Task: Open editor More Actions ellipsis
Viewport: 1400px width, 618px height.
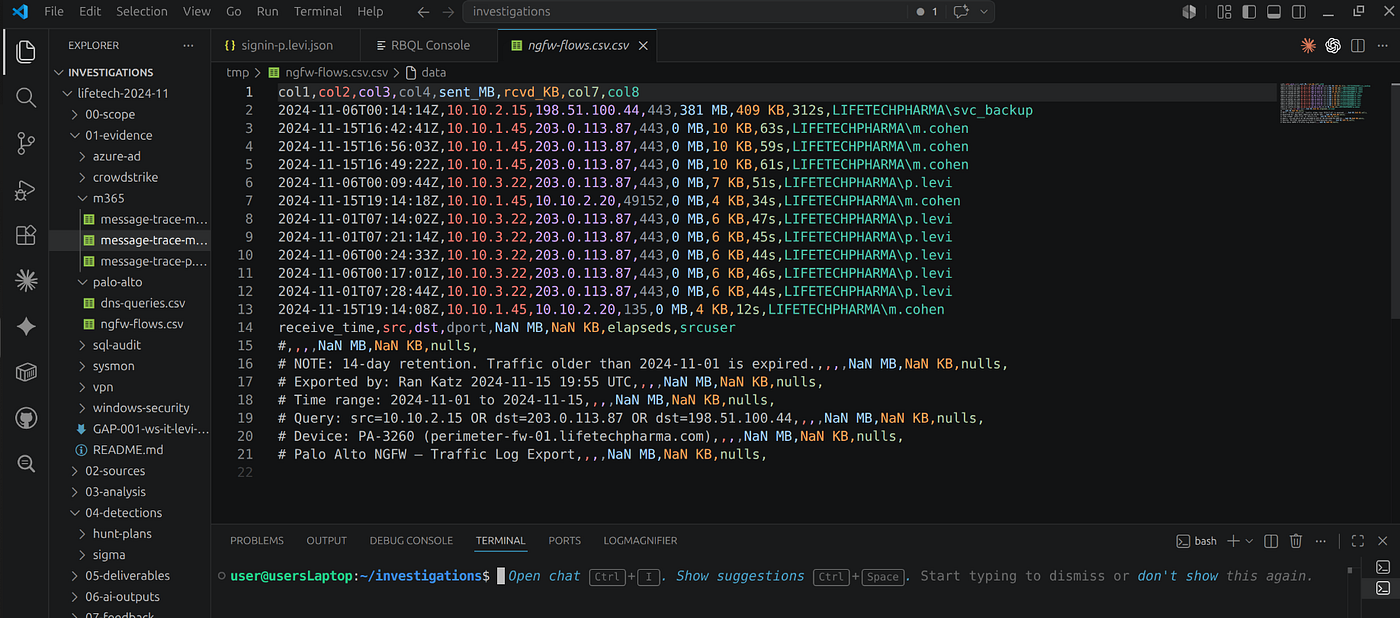Action: [x=1382, y=46]
